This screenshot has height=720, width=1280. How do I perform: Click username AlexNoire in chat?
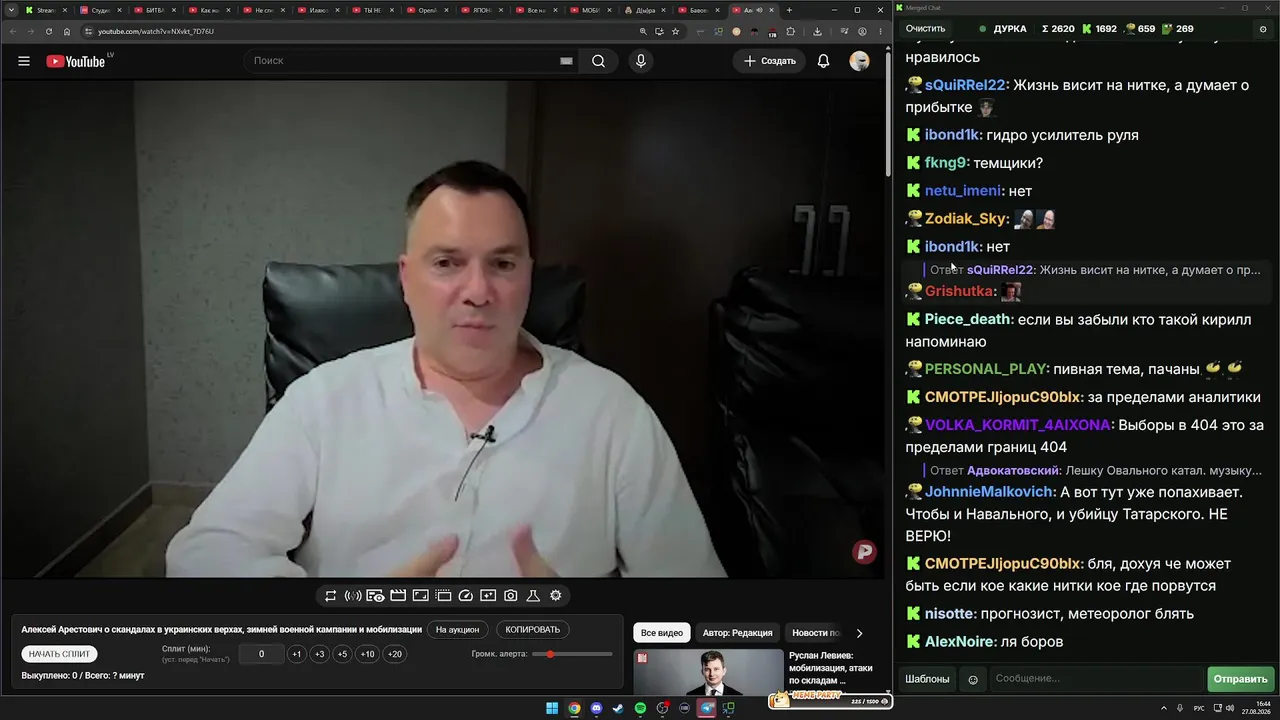coord(959,642)
